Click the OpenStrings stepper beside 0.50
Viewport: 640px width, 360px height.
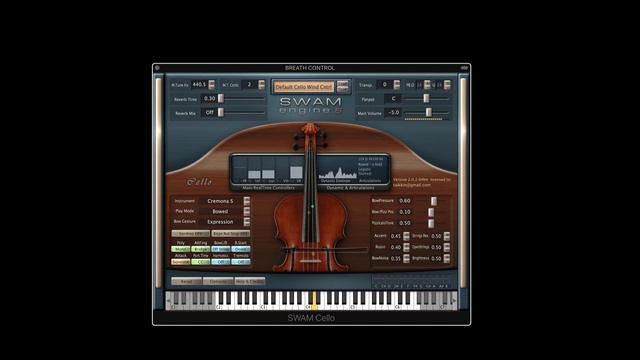point(447,247)
